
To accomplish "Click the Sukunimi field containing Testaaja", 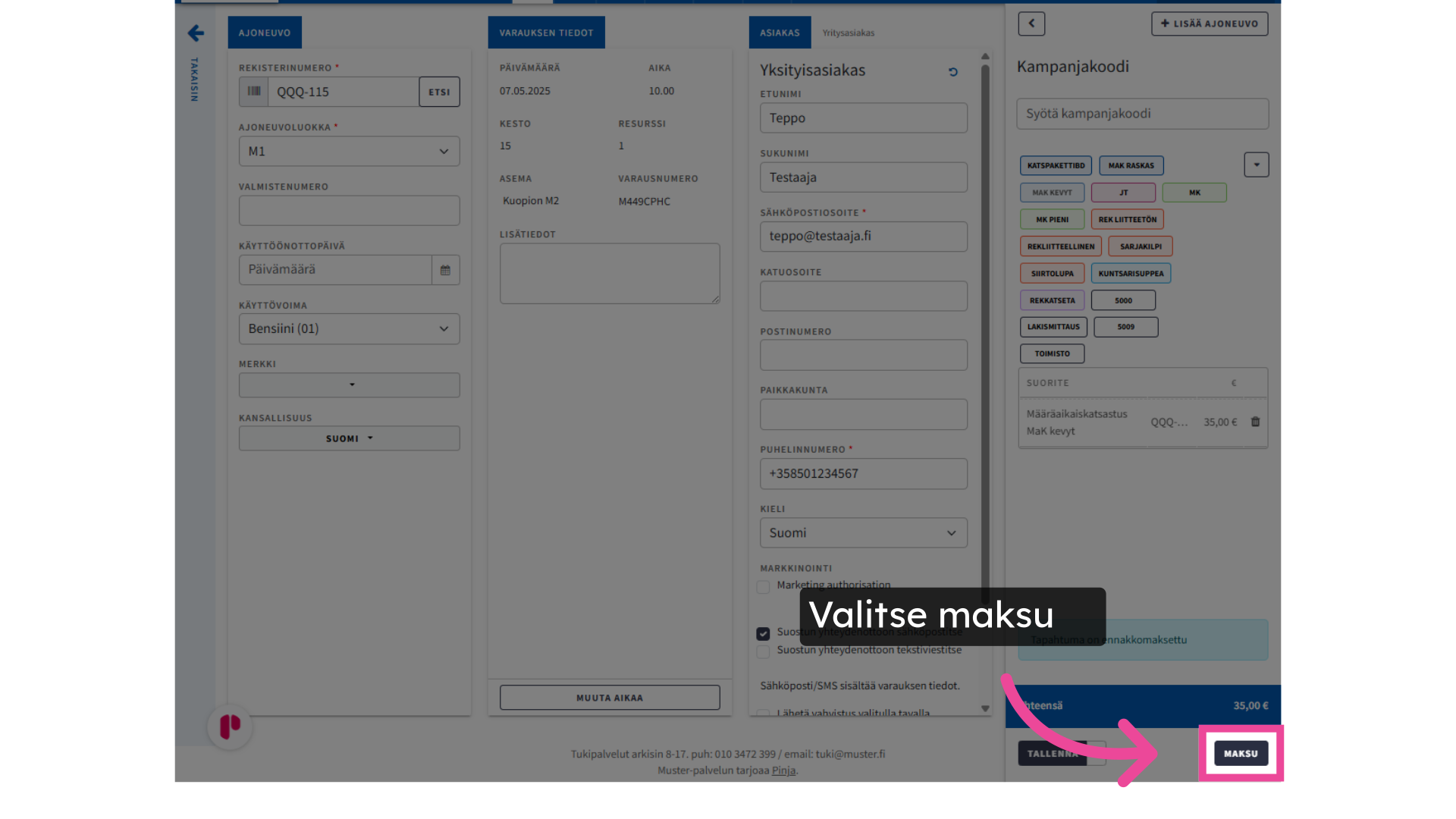I will pyautogui.click(x=863, y=177).
